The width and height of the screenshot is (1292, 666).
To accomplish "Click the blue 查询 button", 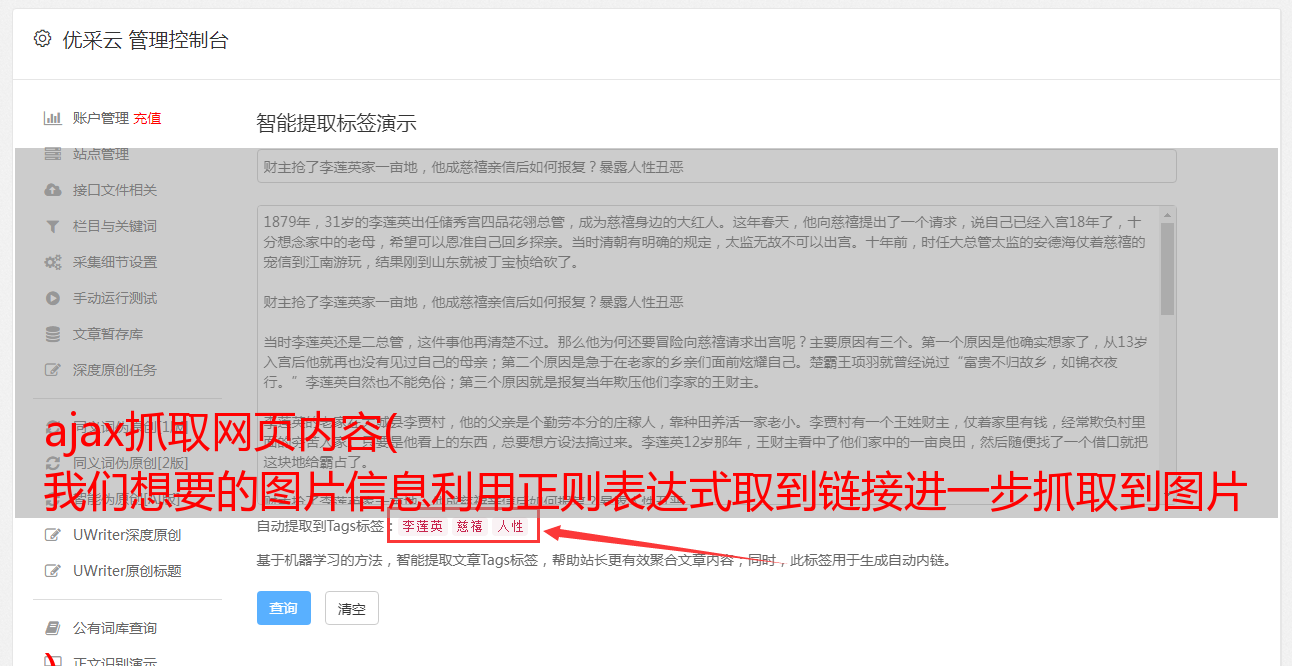I will pyautogui.click(x=284, y=608).
